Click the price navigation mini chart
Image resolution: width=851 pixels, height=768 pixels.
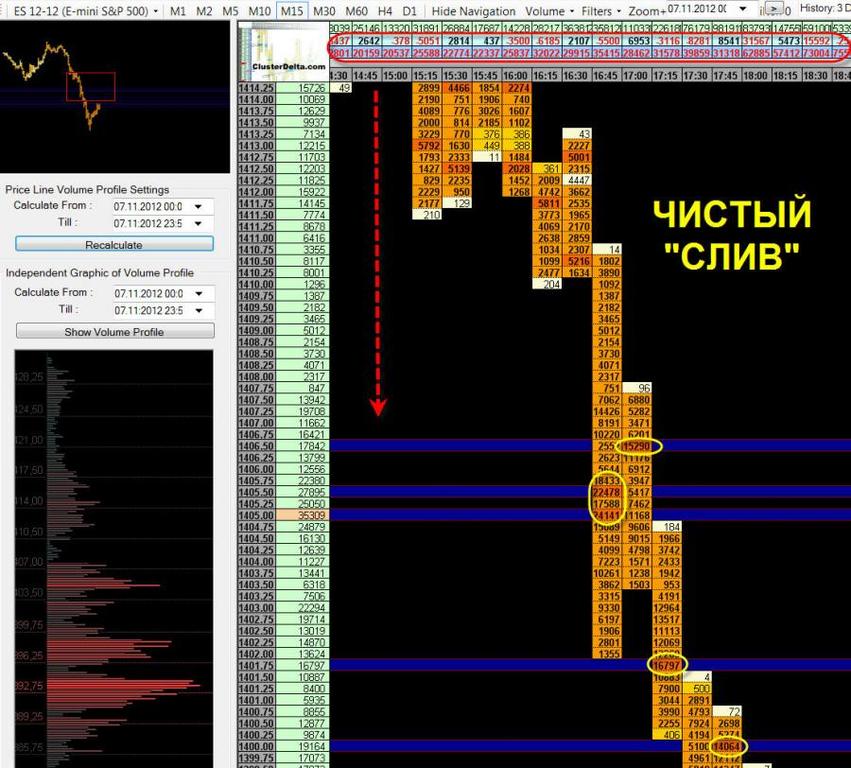[x=115, y=97]
